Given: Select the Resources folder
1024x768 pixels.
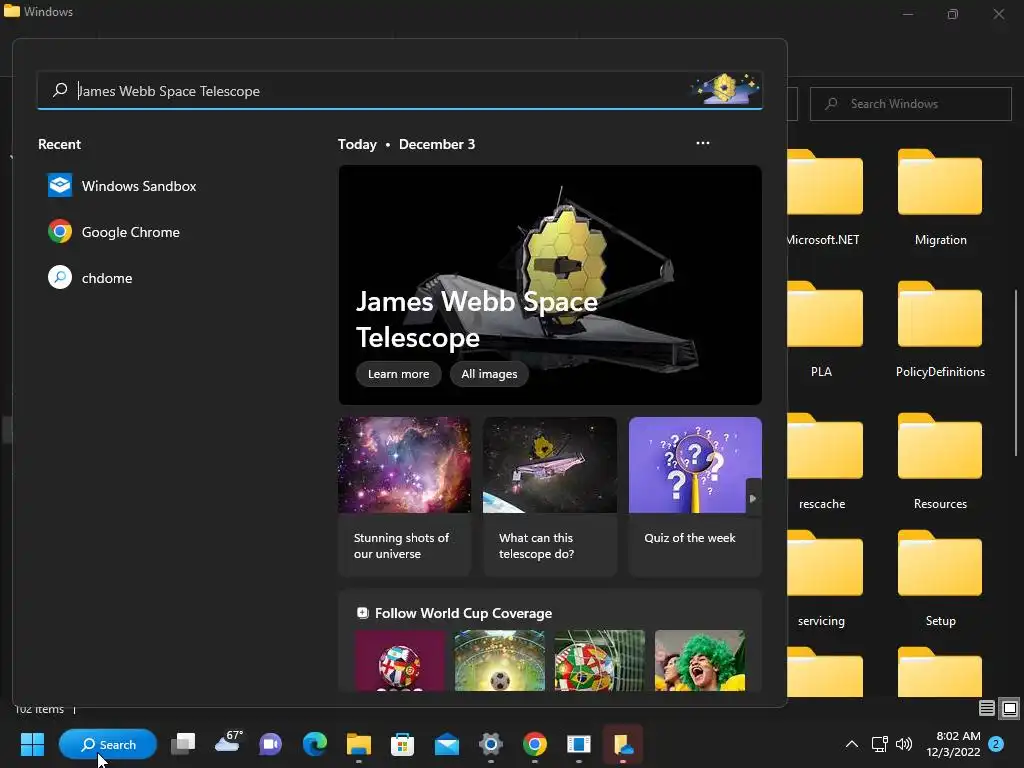Looking at the screenshot, I should (x=940, y=462).
